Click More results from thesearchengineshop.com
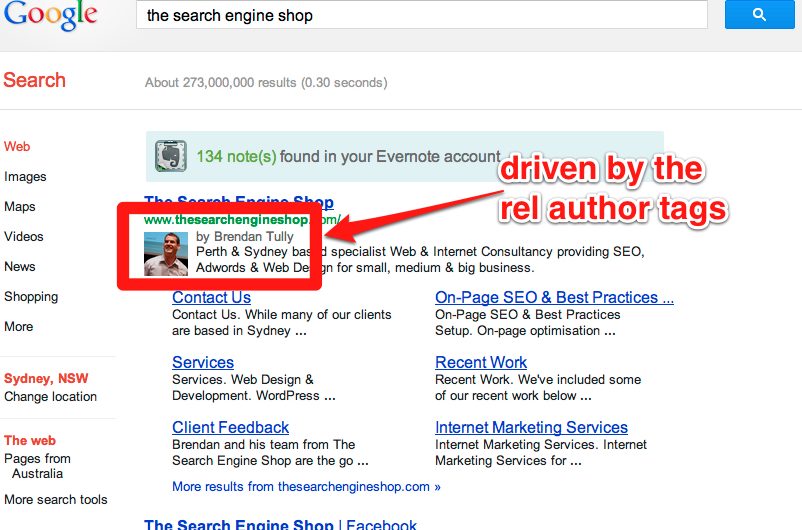 point(306,487)
